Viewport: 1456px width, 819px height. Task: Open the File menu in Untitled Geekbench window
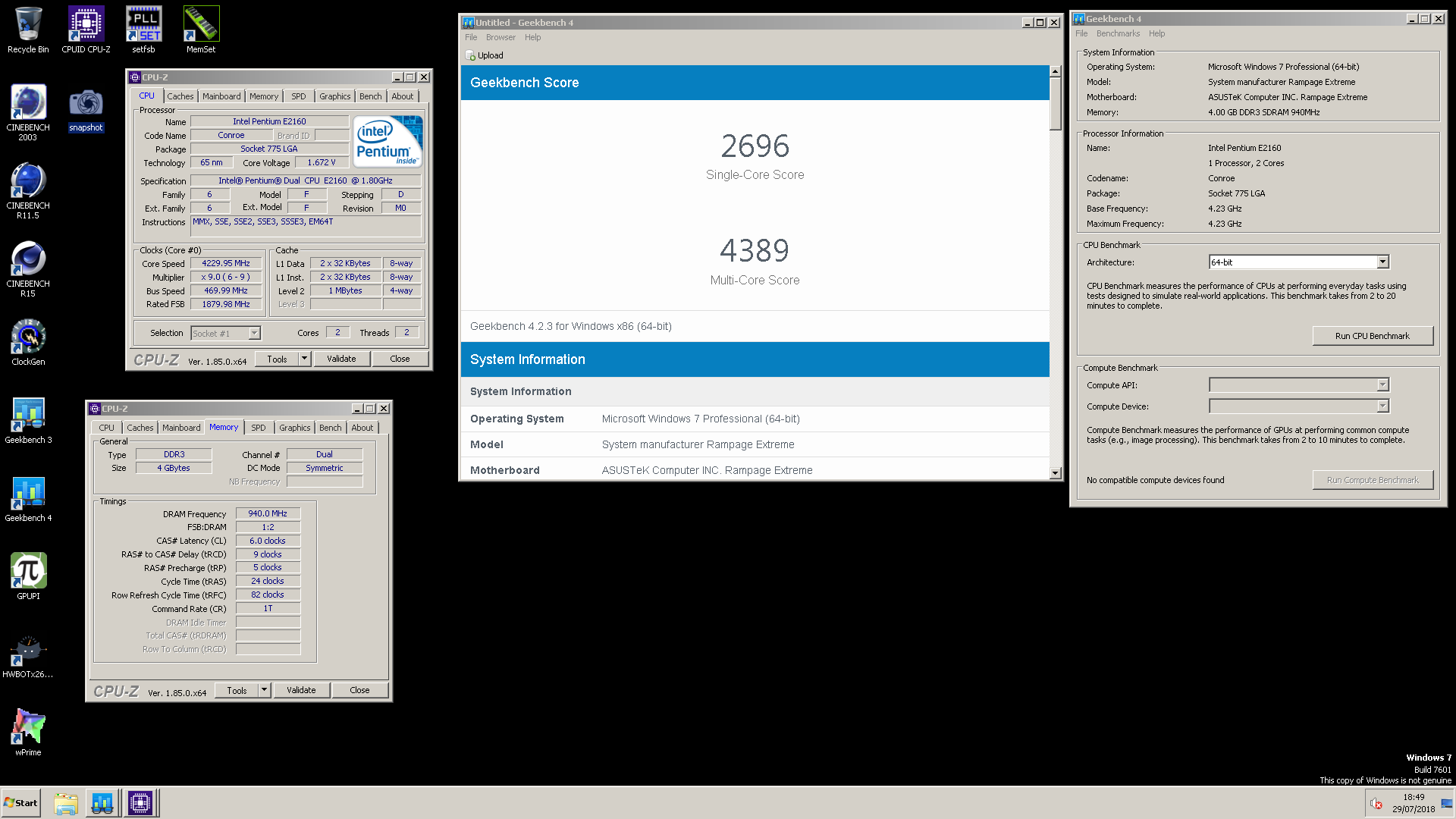point(471,37)
